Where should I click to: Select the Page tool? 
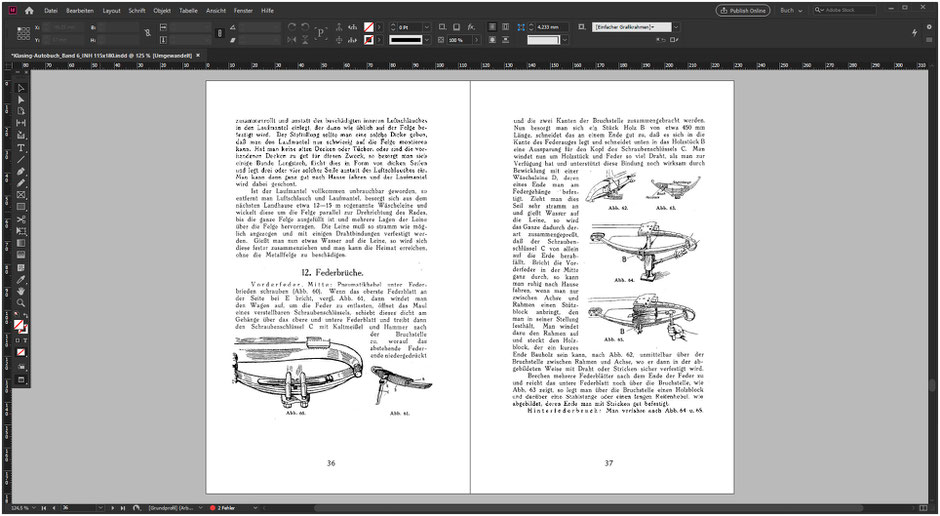(x=21, y=111)
